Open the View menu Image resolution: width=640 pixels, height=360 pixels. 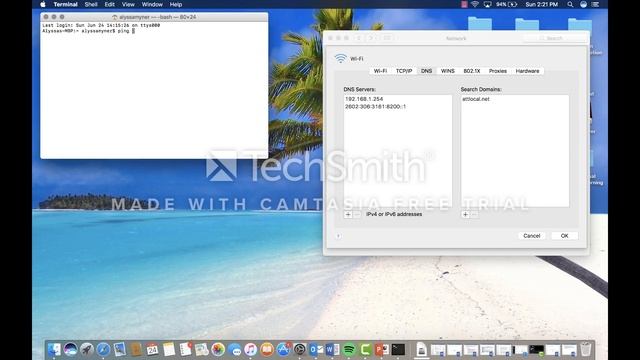point(128,4)
